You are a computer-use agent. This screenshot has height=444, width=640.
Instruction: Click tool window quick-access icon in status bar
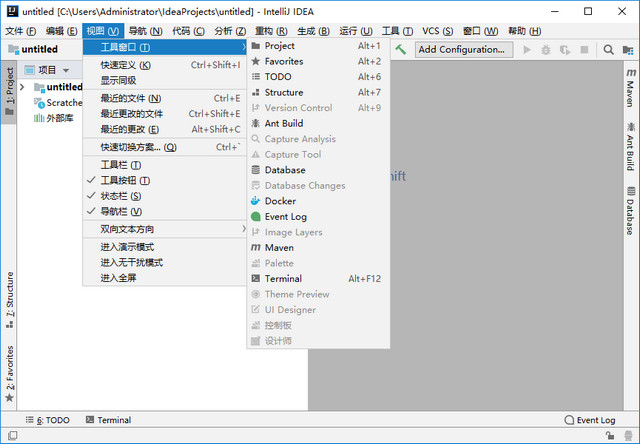(13, 436)
